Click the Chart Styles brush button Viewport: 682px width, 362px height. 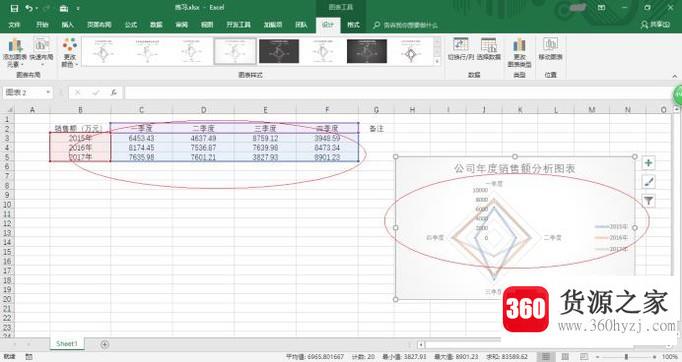click(x=649, y=182)
